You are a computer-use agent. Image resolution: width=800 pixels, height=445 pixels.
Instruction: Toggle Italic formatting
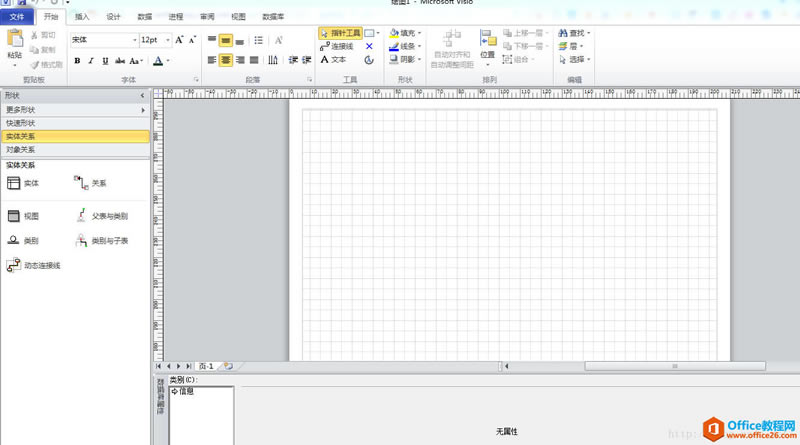point(91,61)
